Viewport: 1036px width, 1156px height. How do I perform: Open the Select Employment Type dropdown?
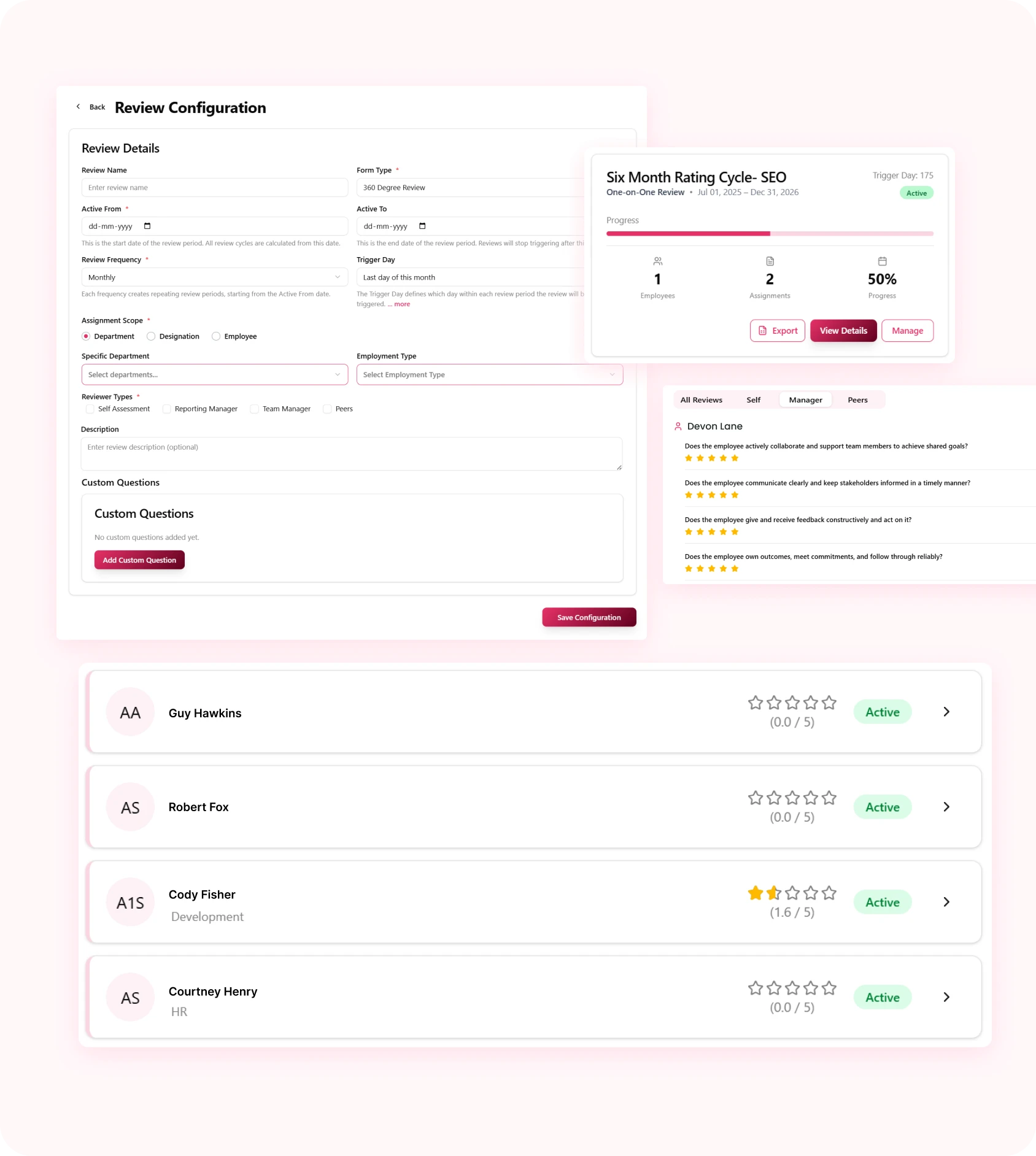click(490, 375)
